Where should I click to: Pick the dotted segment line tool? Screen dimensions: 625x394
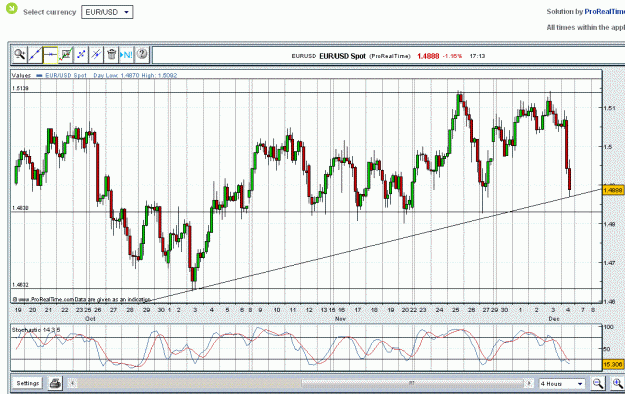(81, 55)
